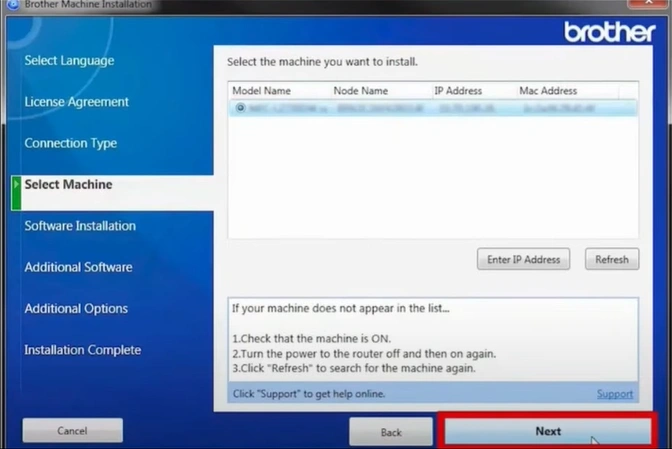This screenshot has height=449, width=672.
Task: Go Back to the previous step
Action: pyautogui.click(x=391, y=432)
